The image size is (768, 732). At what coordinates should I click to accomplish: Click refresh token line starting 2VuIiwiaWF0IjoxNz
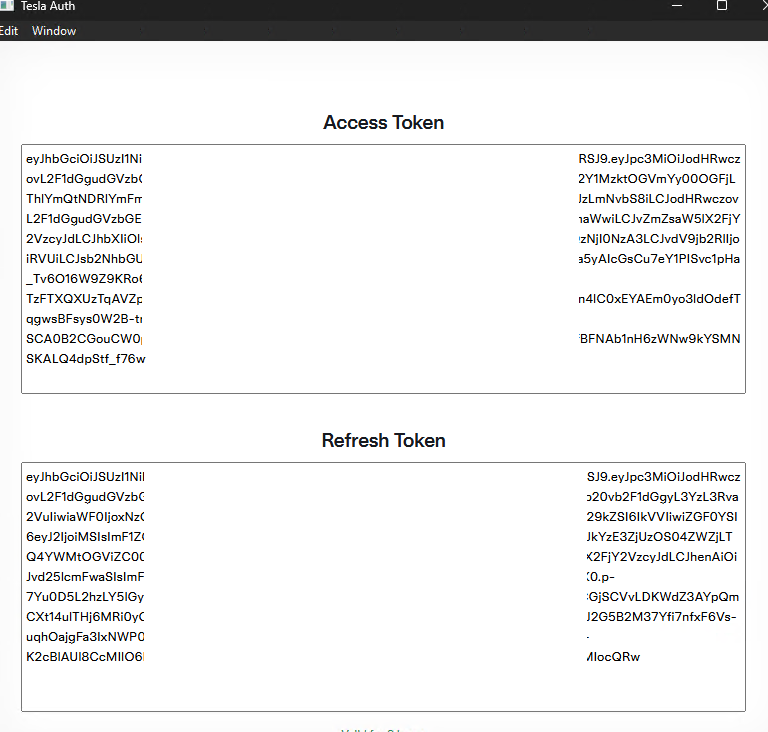coord(85,517)
